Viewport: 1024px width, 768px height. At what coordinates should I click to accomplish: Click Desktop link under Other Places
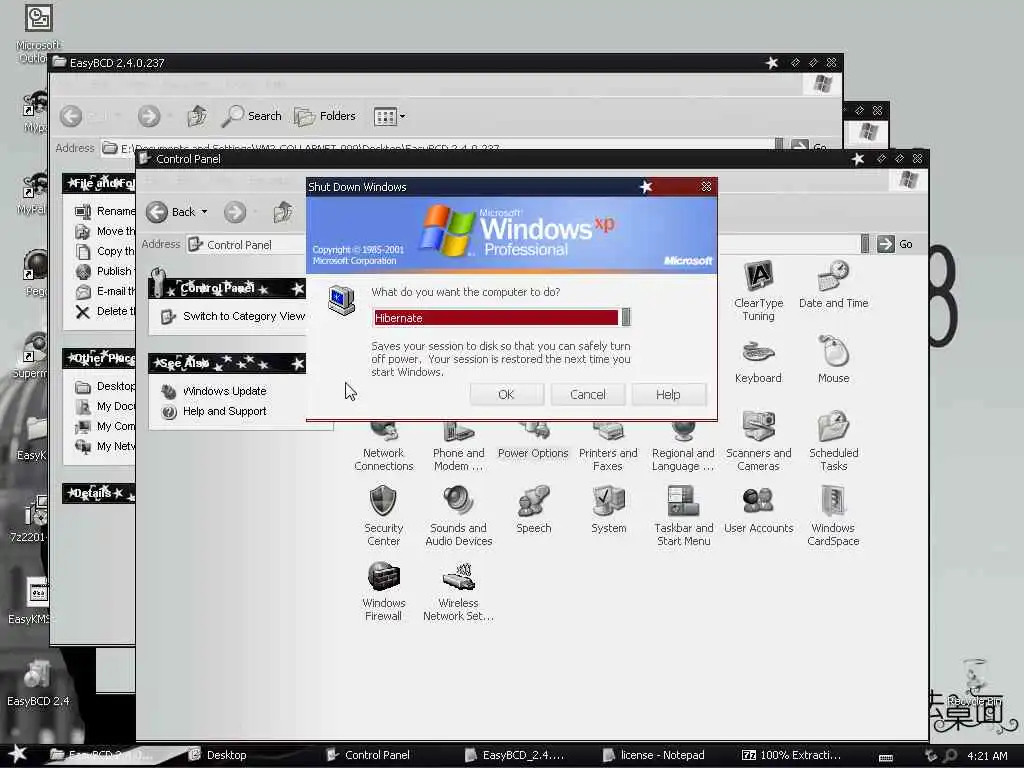click(x=106, y=387)
